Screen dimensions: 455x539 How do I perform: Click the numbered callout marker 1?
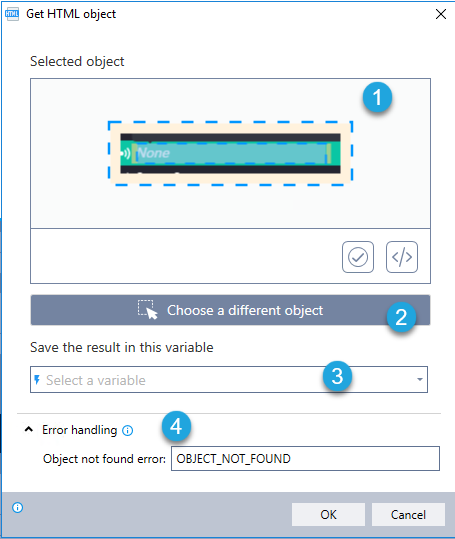(x=377, y=97)
